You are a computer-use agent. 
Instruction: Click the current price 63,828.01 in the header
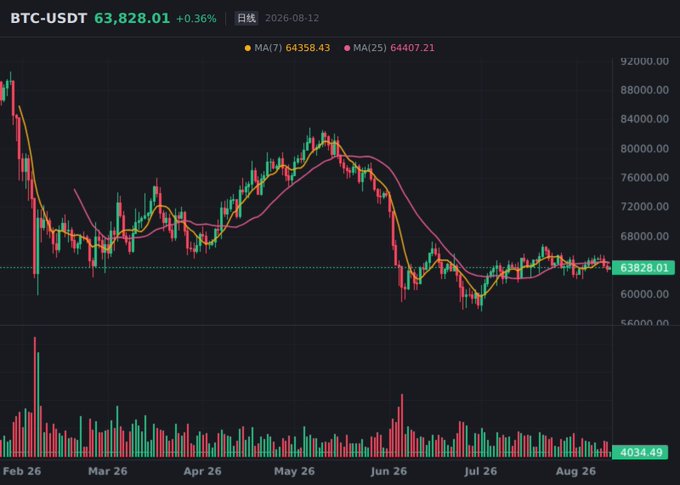click(132, 18)
